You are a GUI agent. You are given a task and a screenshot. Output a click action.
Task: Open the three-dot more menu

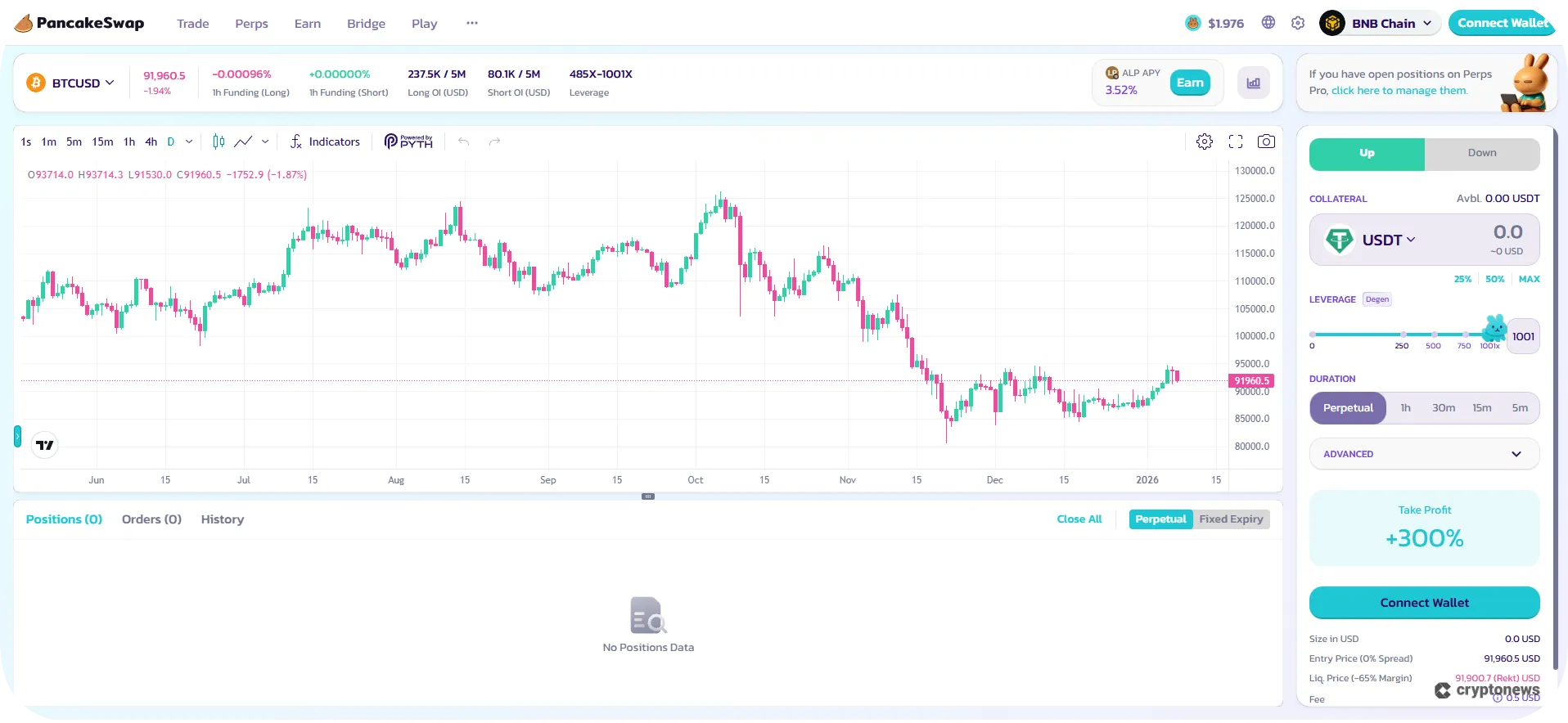472,23
